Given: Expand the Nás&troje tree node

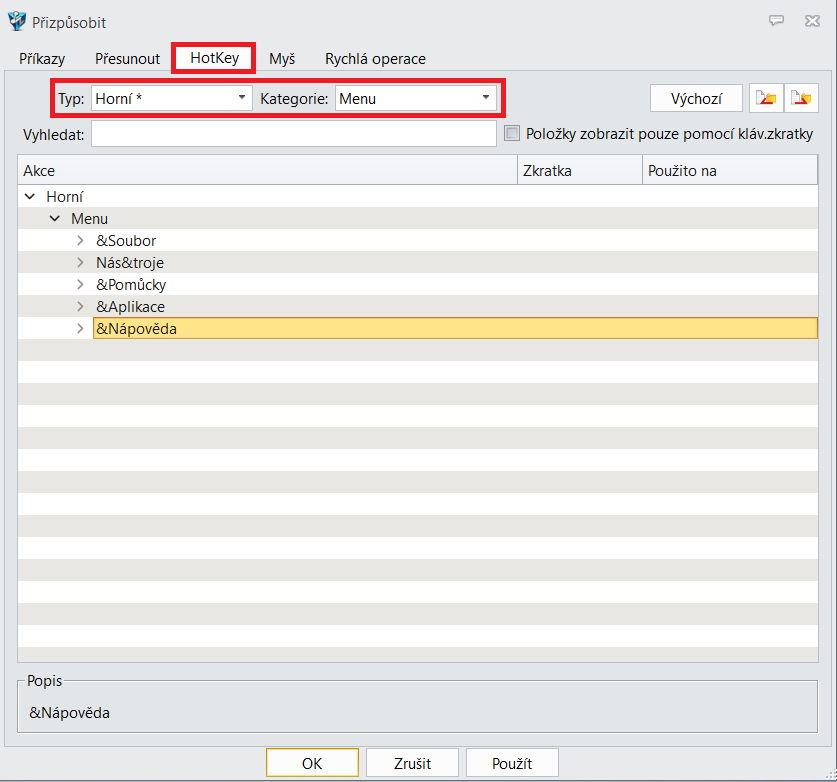Looking at the screenshot, I should coord(80,263).
